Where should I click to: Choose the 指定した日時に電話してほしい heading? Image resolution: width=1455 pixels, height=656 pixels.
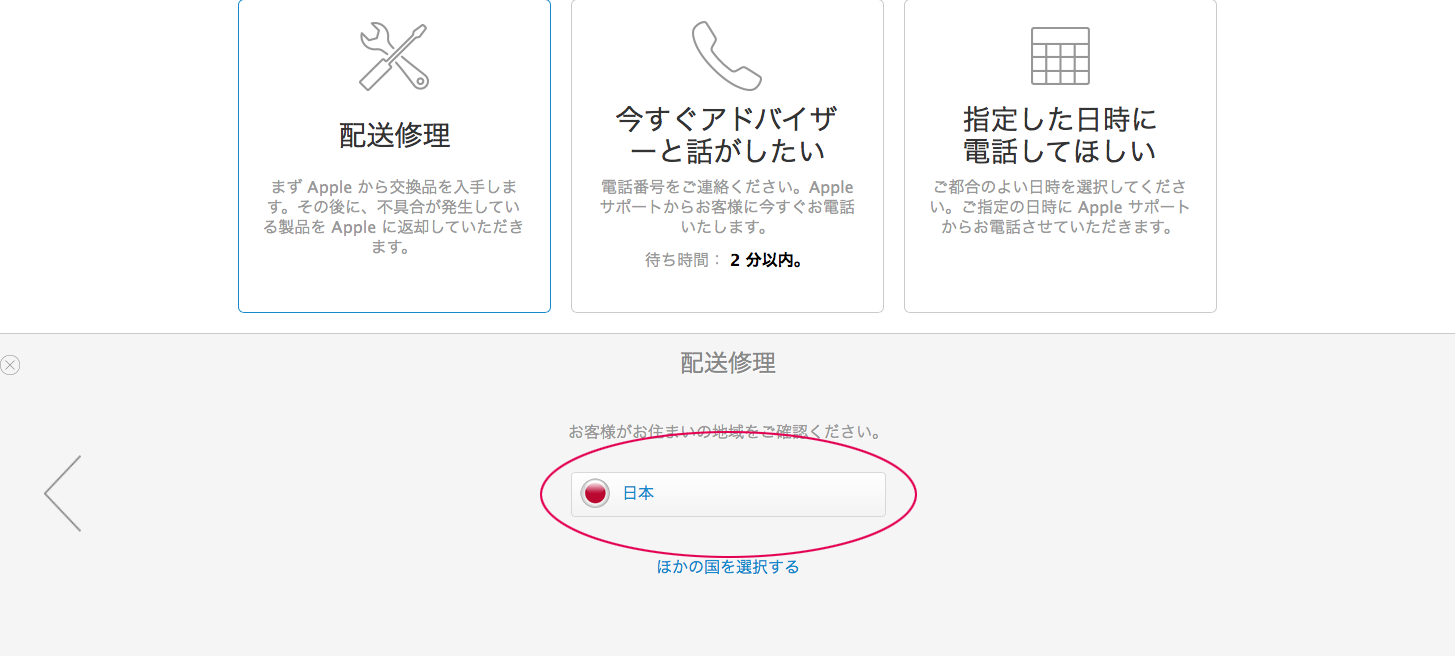point(1060,135)
